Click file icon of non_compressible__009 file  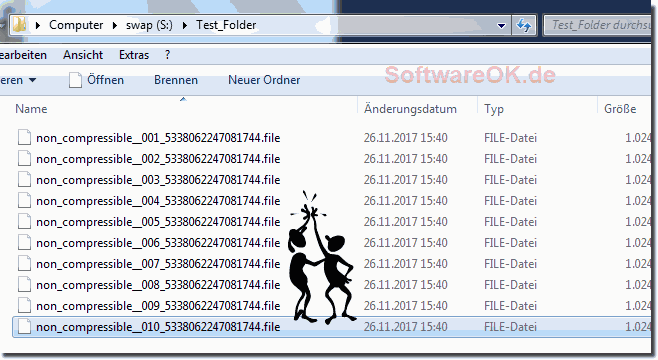tap(24, 305)
